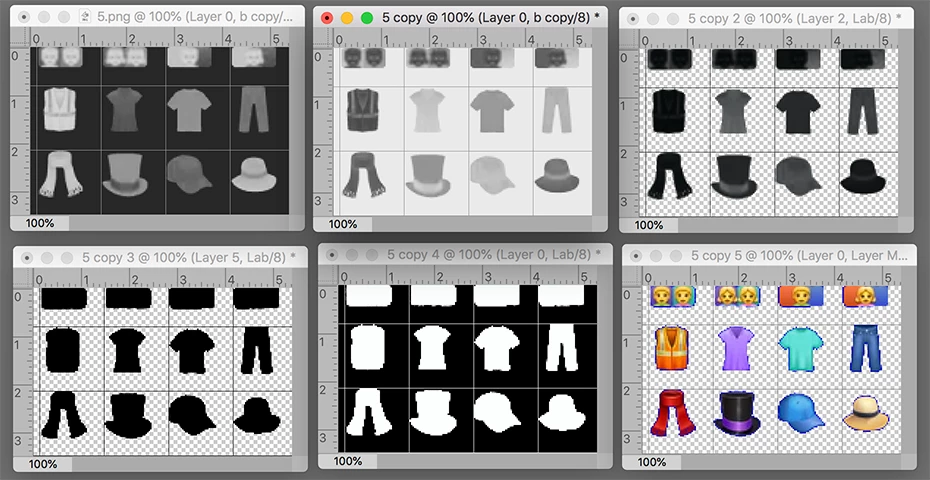
Task: Click the blue baseball cap in 5 copy 5
Action: pyautogui.click(x=801, y=413)
